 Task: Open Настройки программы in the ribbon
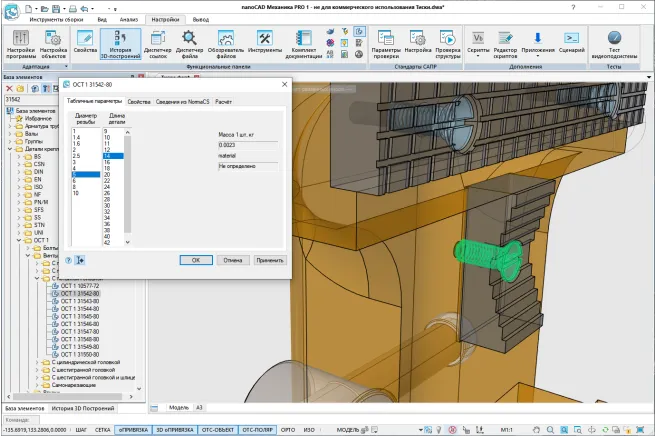coord(21,44)
